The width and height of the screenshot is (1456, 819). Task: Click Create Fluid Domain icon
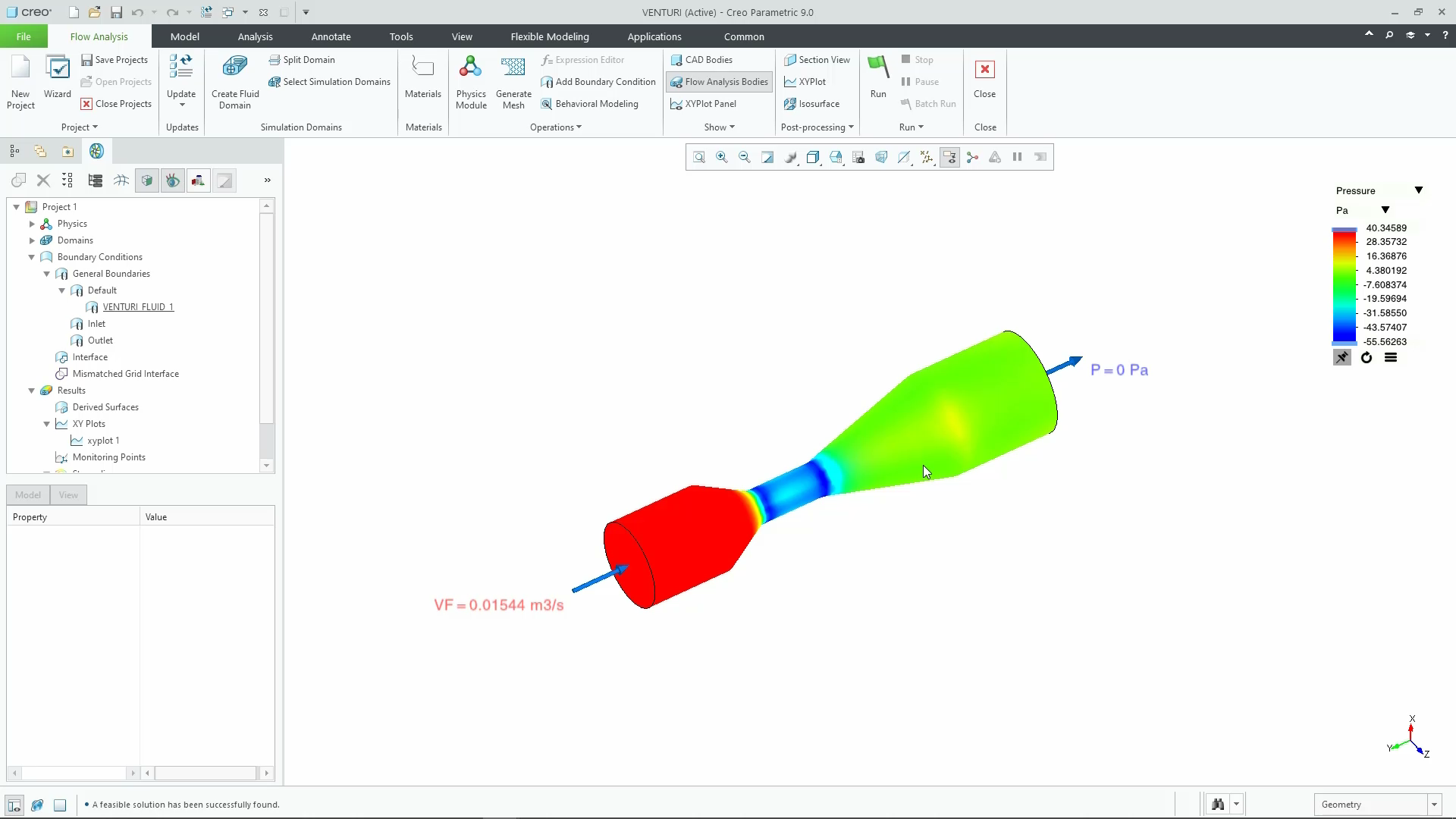[x=235, y=81]
